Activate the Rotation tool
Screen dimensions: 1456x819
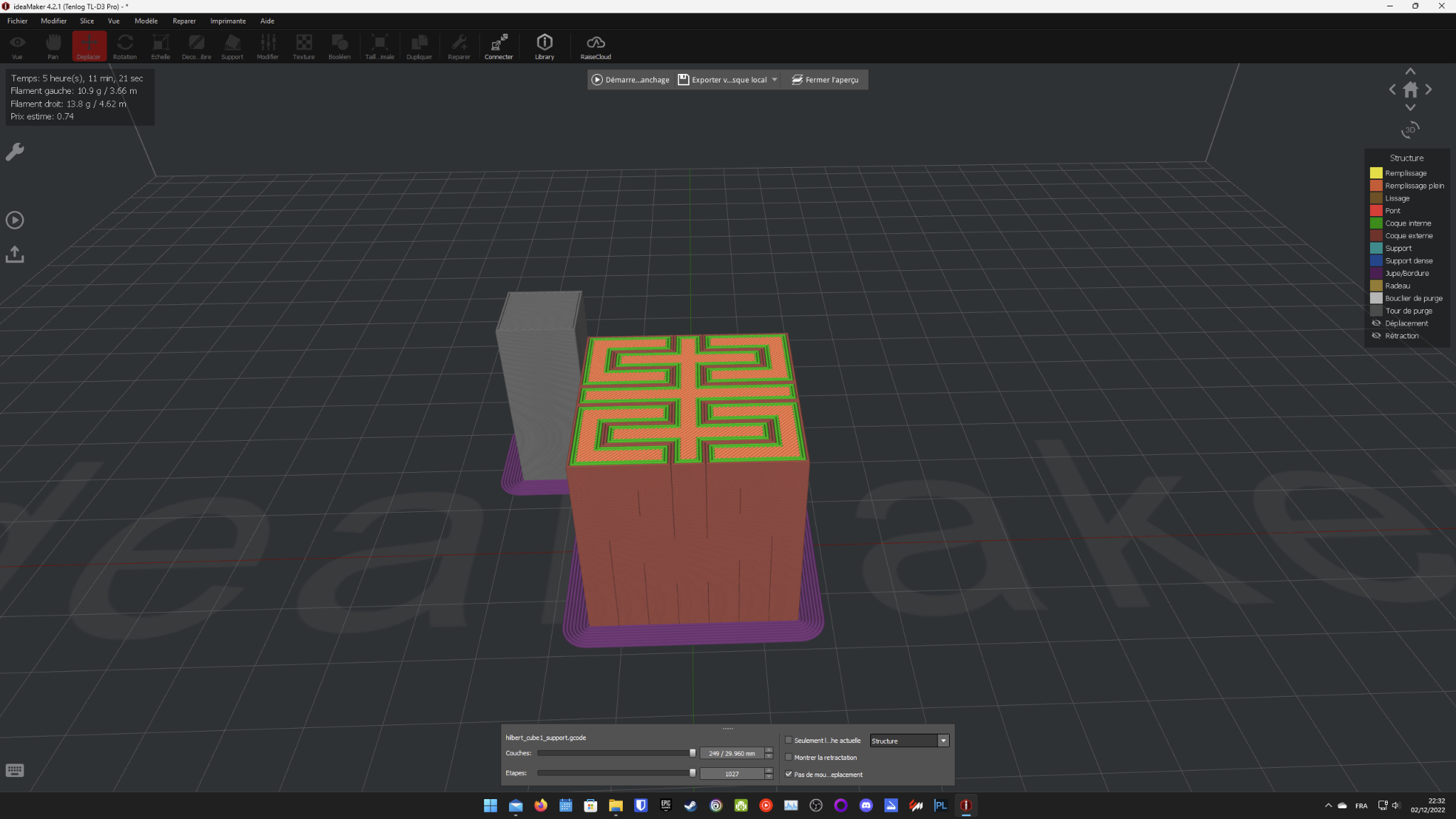pos(124,47)
